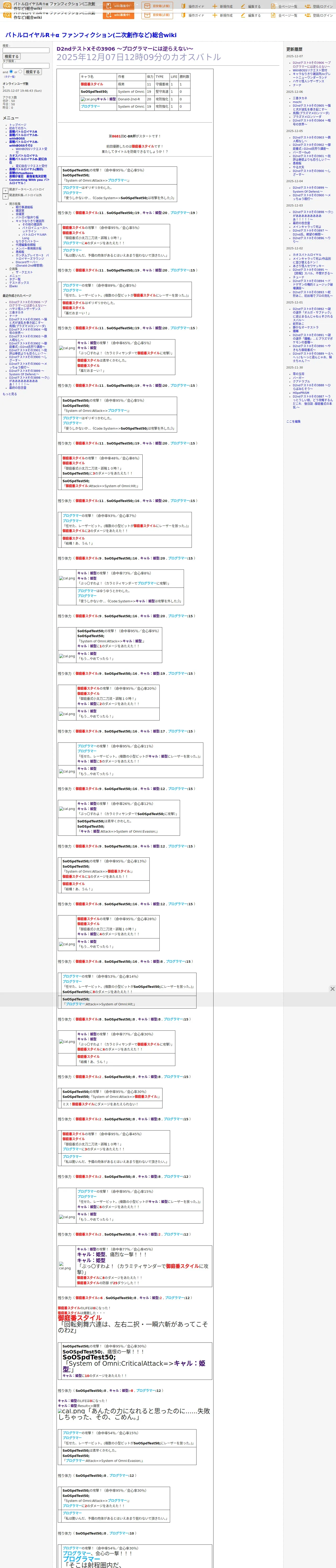Open 軽行事連絡板 board link

pos(24,207)
